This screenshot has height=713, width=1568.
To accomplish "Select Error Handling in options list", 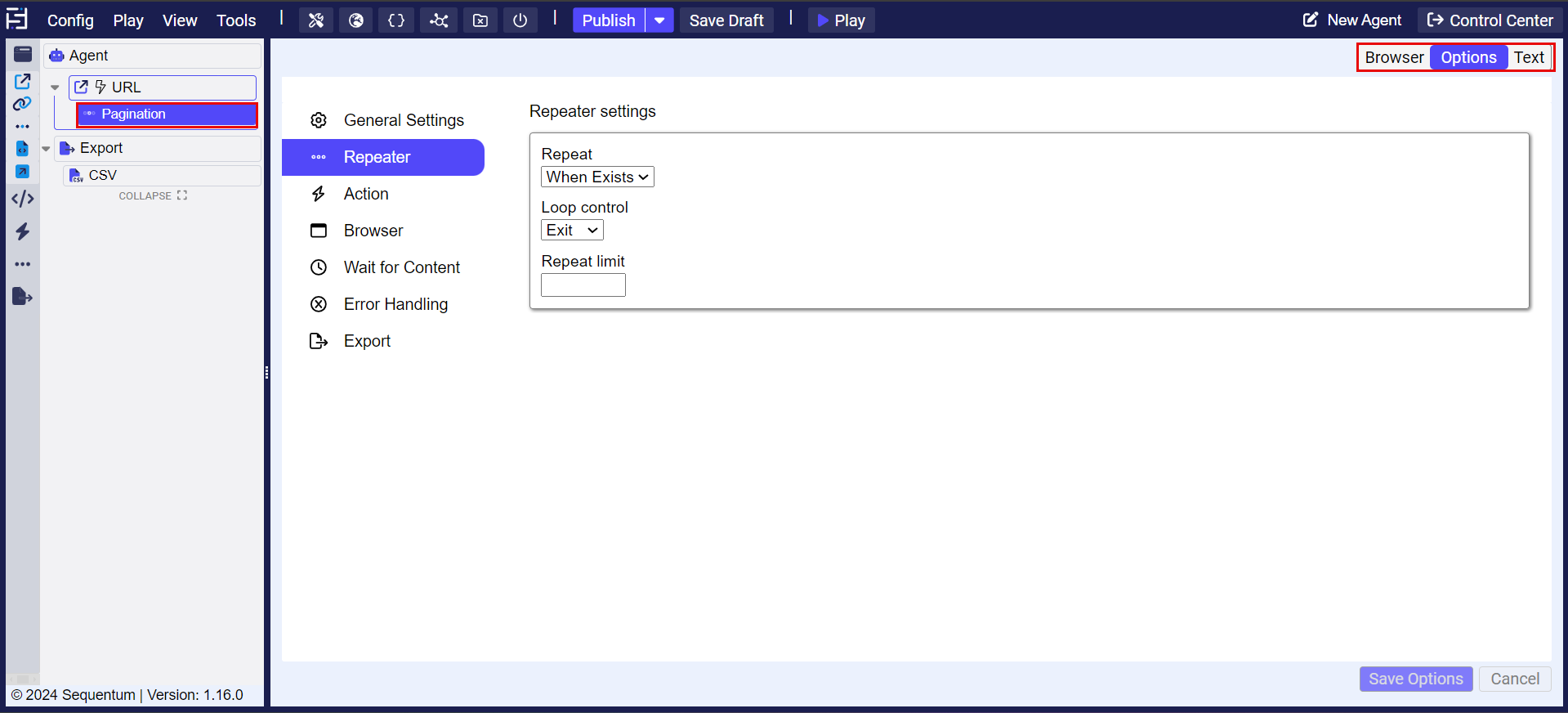I will click(395, 304).
